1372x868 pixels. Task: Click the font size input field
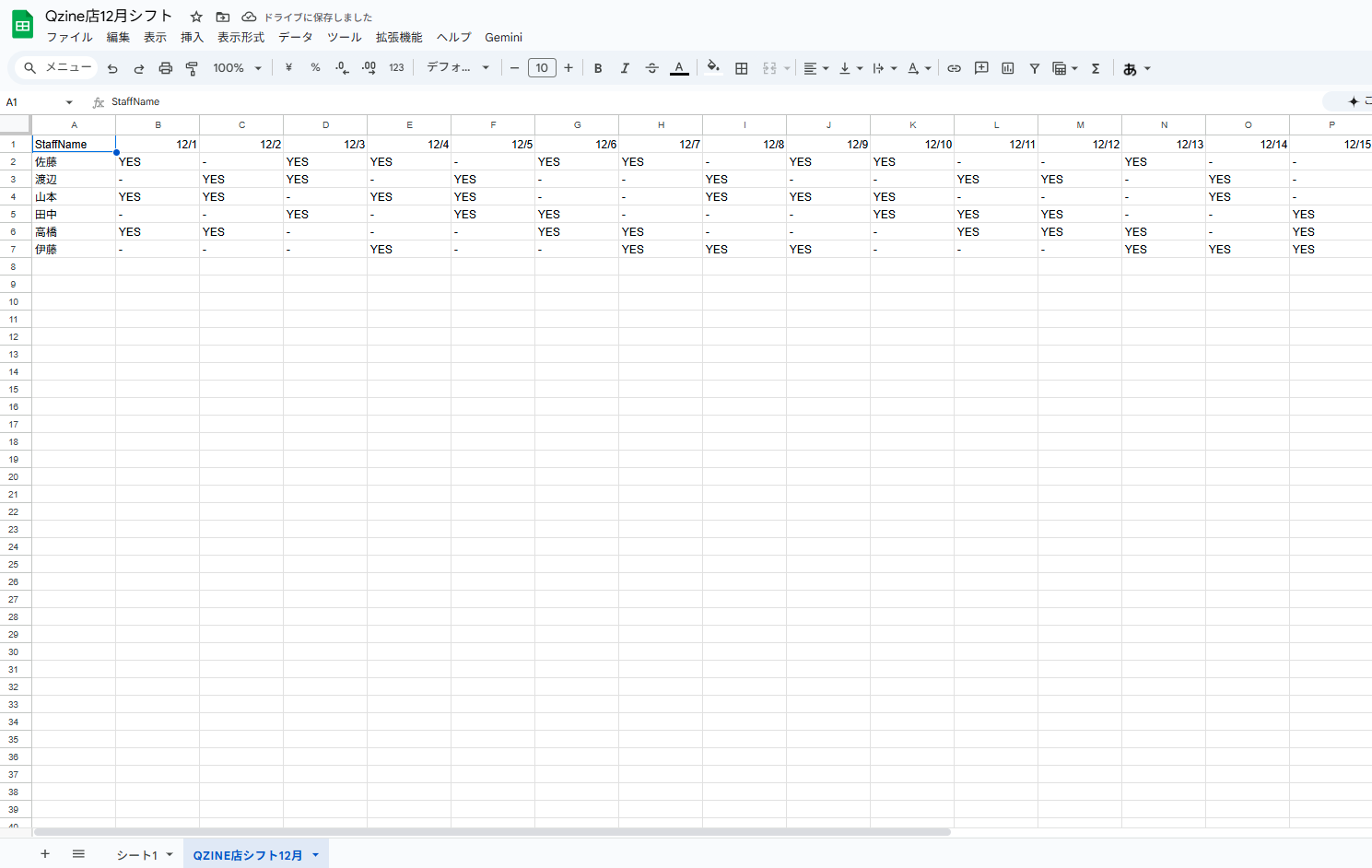coord(542,68)
